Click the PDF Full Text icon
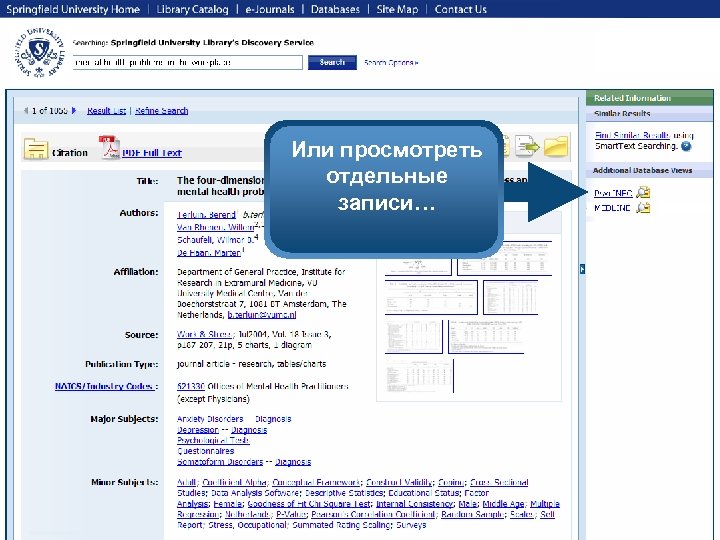Screen dimensions: 720x540 click(x=109, y=147)
